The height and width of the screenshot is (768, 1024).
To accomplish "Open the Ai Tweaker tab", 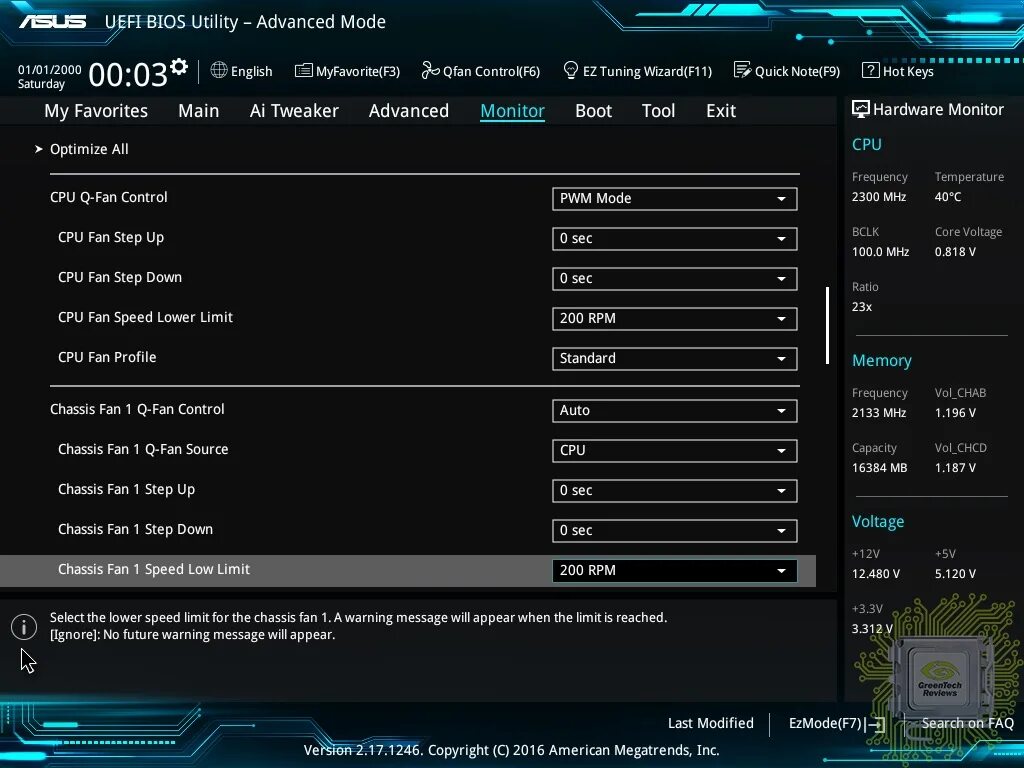I will tap(294, 111).
